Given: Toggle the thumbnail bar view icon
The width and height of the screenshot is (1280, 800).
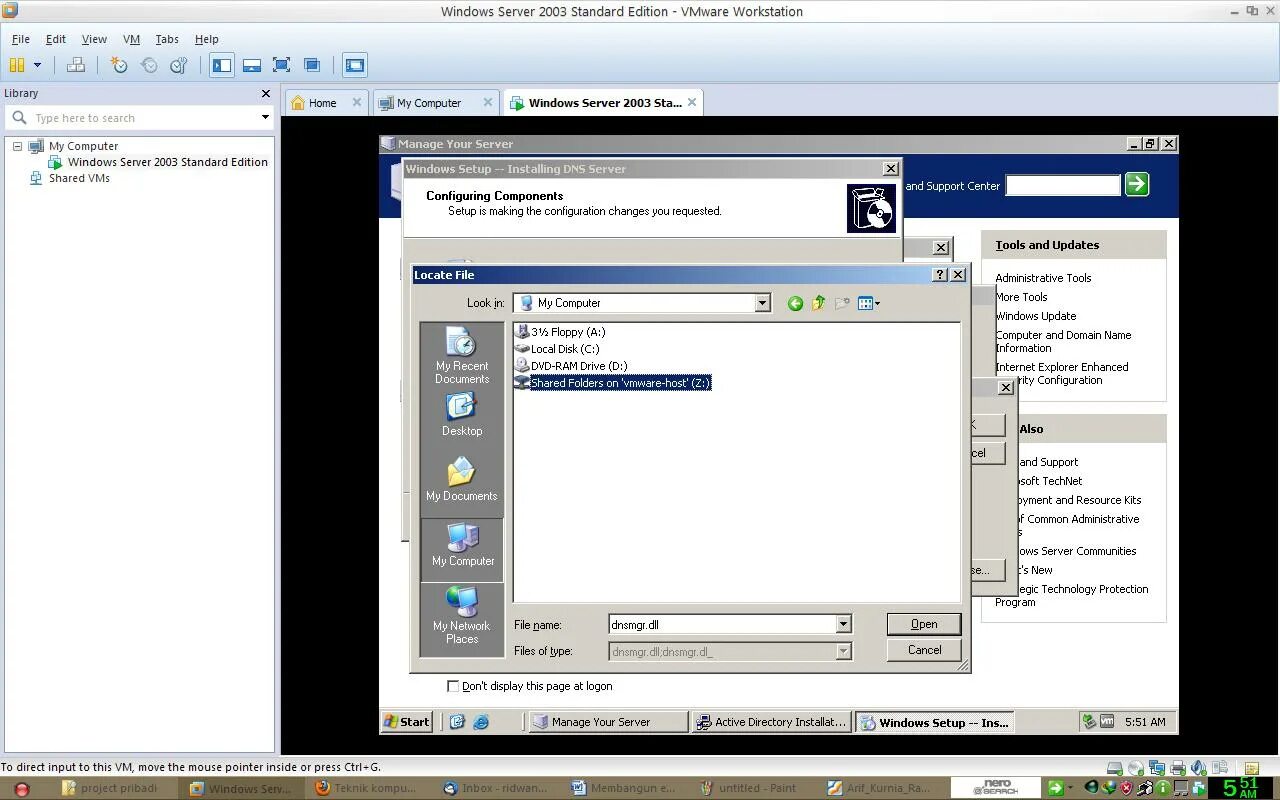Looking at the screenshot, I should click(252, 65).
